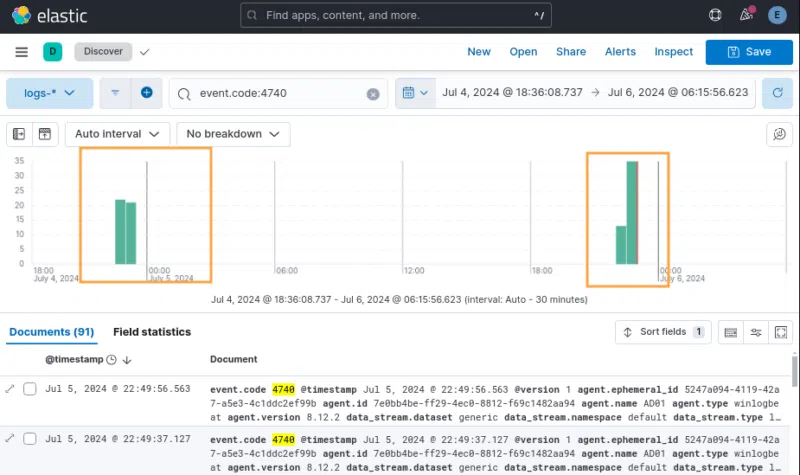Save the search with Save button
This screenshot has height=475, width=800.
click(749, 52)
